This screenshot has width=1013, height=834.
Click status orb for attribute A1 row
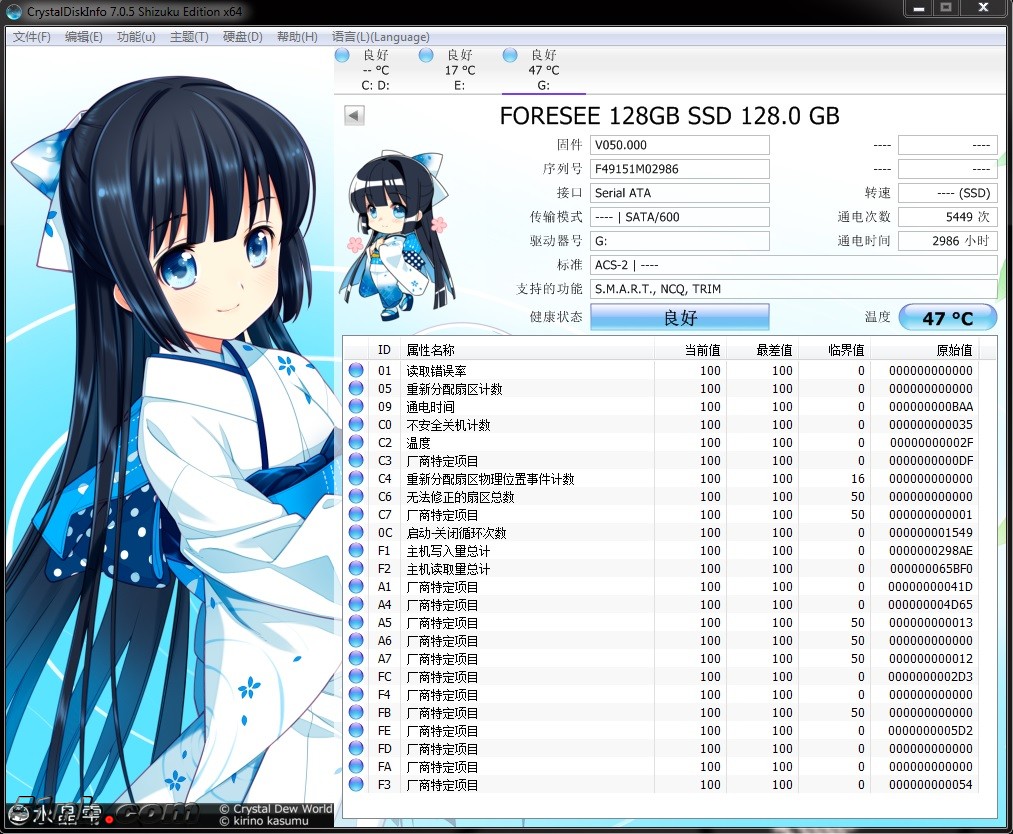[x=356, y=587]
